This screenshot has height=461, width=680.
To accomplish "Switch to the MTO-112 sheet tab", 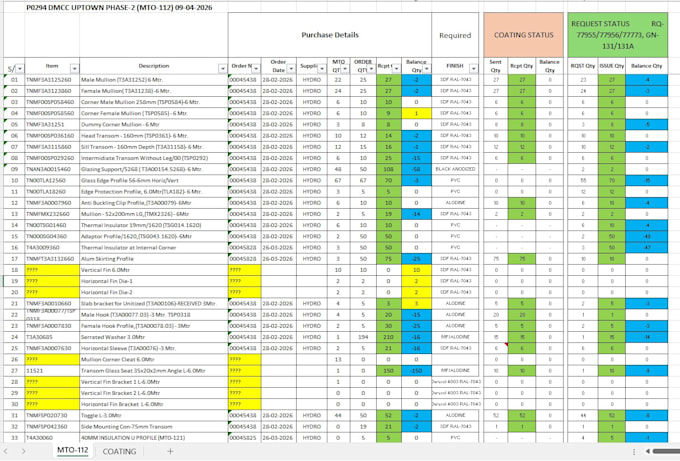I will click(72, 451).
